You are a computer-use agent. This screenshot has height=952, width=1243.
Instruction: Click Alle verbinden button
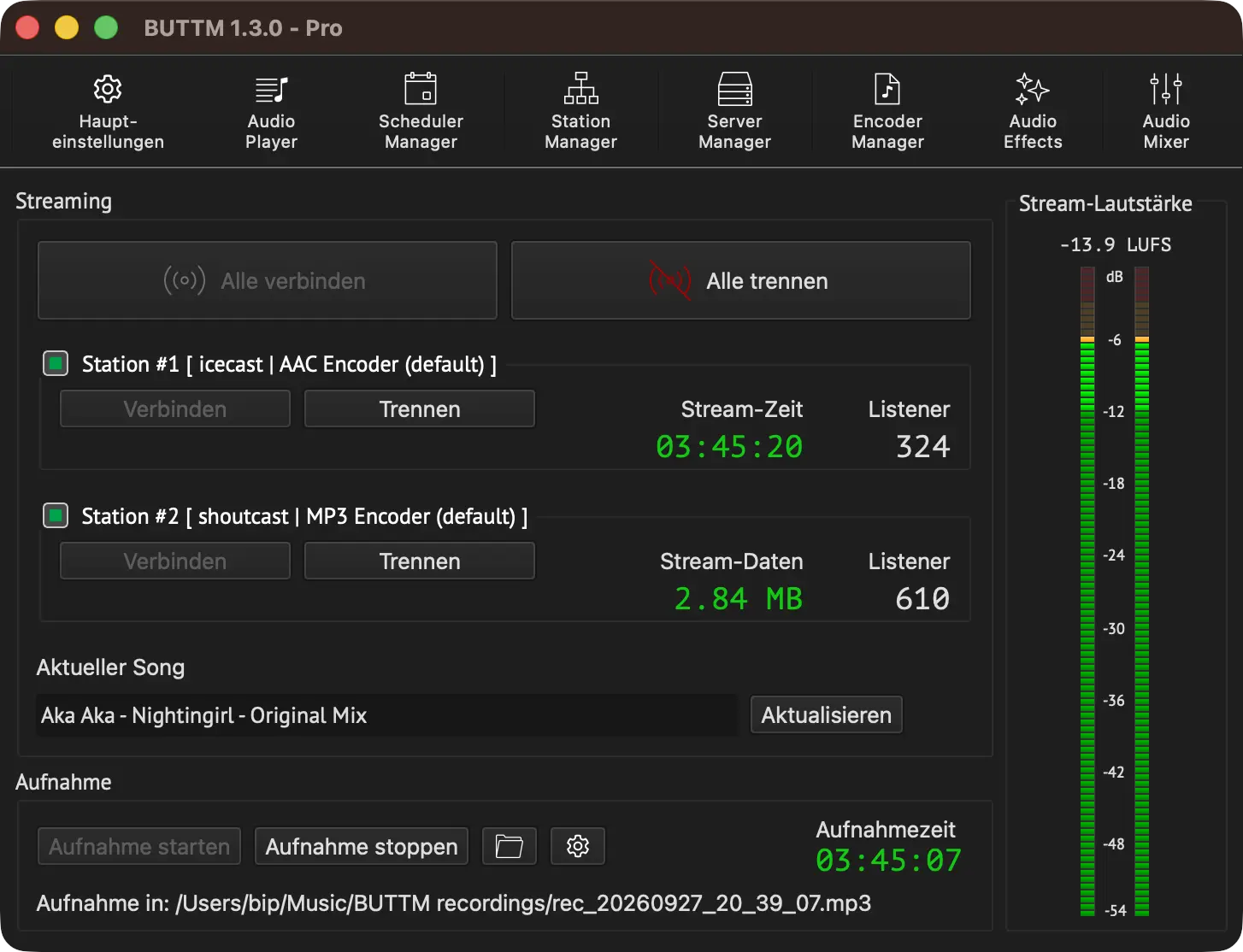268,280
